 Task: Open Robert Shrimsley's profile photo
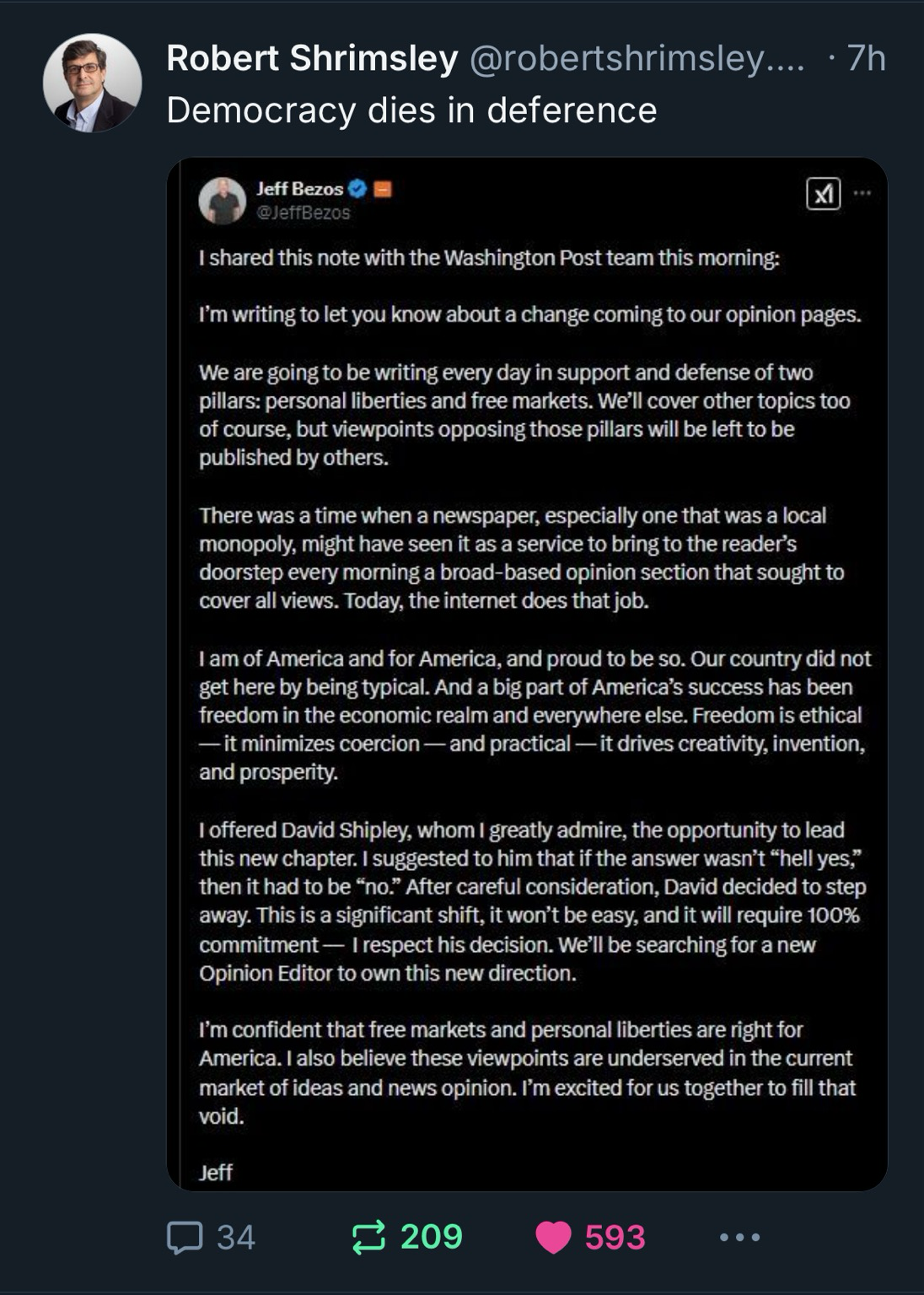[93, 83]
